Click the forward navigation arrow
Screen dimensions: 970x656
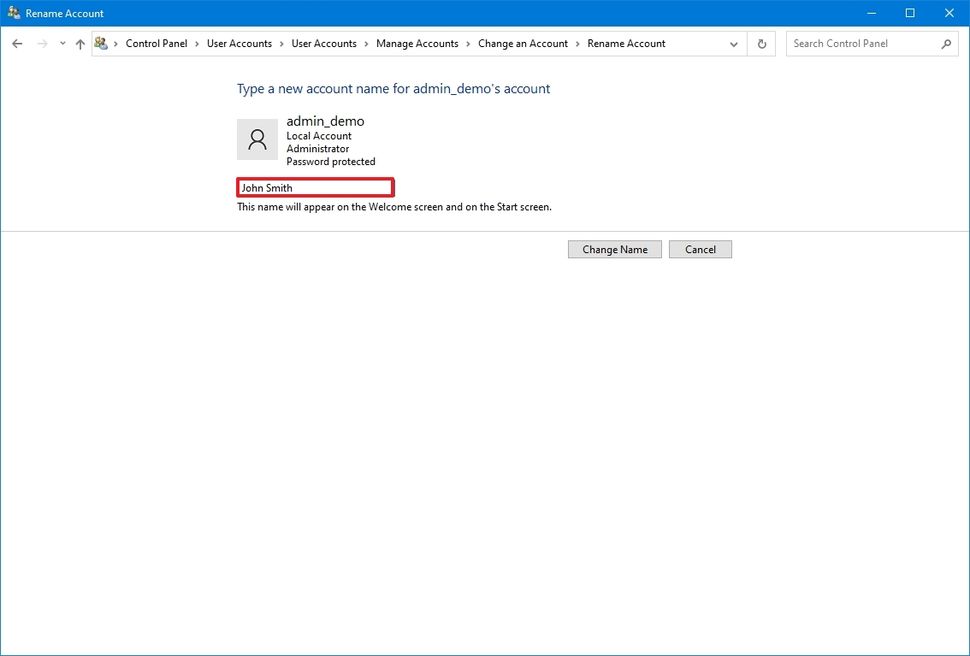[40, 43]
